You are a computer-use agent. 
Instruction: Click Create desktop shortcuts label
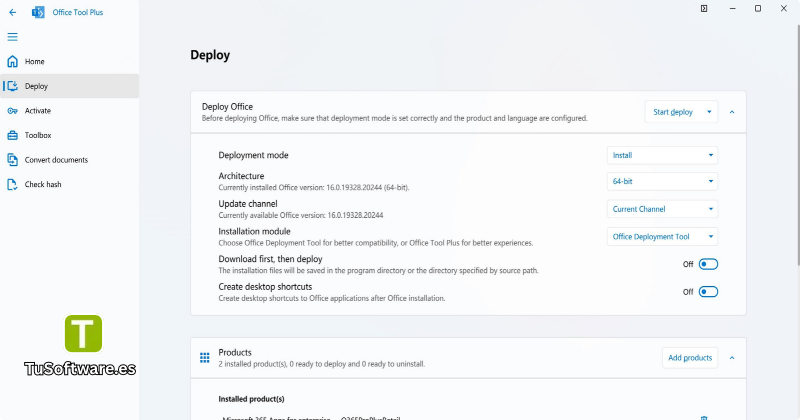click(x=265, y=287)
